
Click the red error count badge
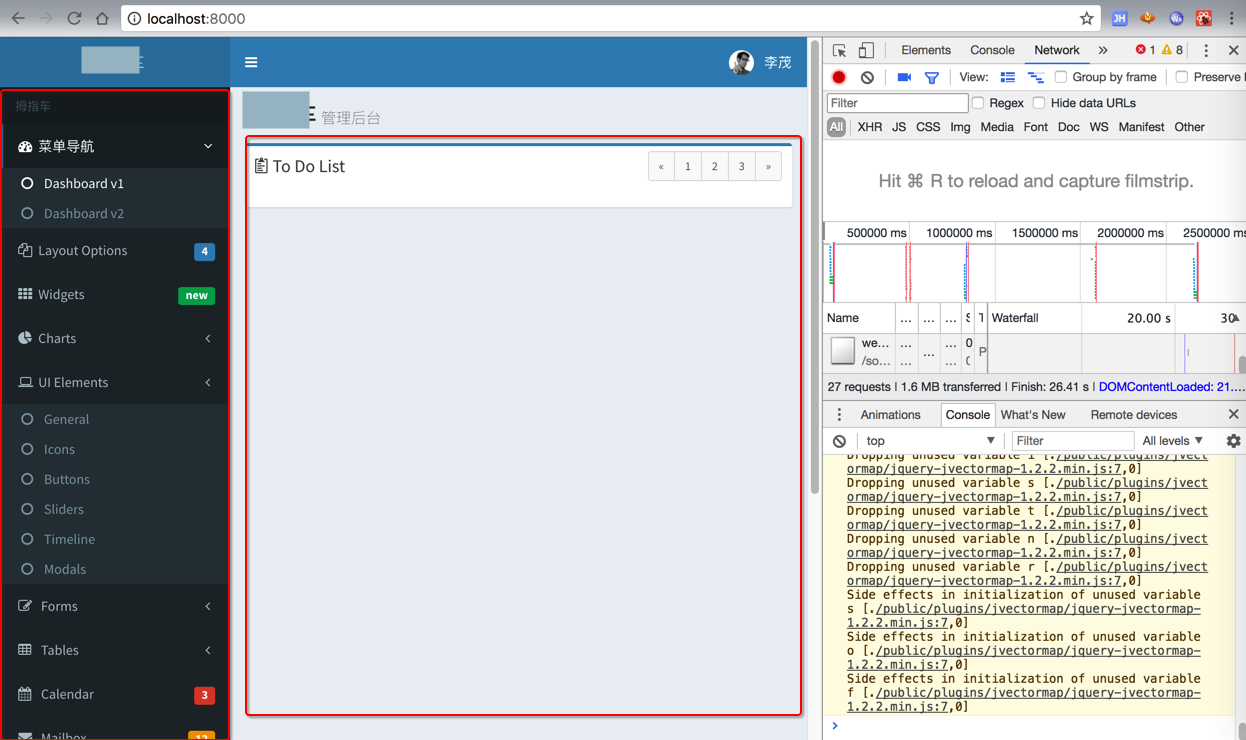click(1145, 50)
